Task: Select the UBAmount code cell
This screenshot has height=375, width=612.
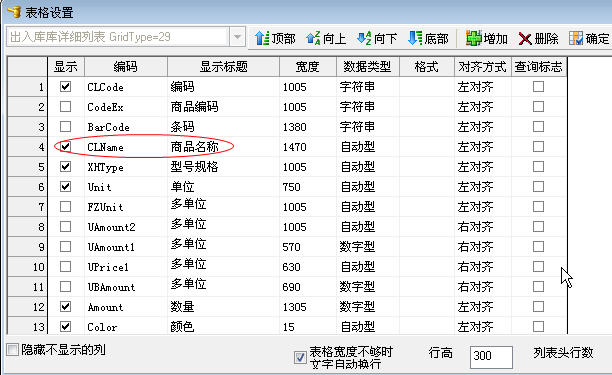Action: click(x=126, y=287)
